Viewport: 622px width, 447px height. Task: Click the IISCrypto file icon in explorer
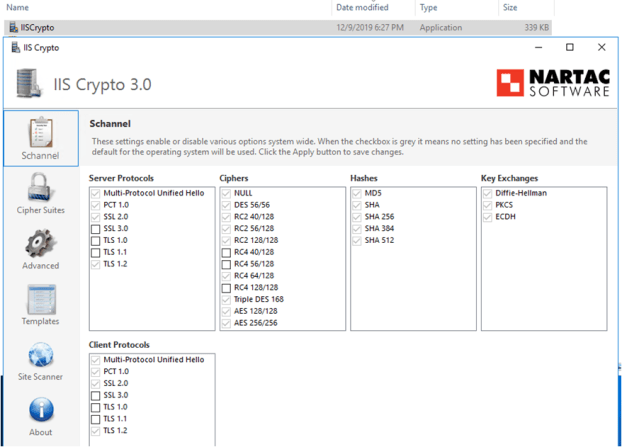[13, 27]
